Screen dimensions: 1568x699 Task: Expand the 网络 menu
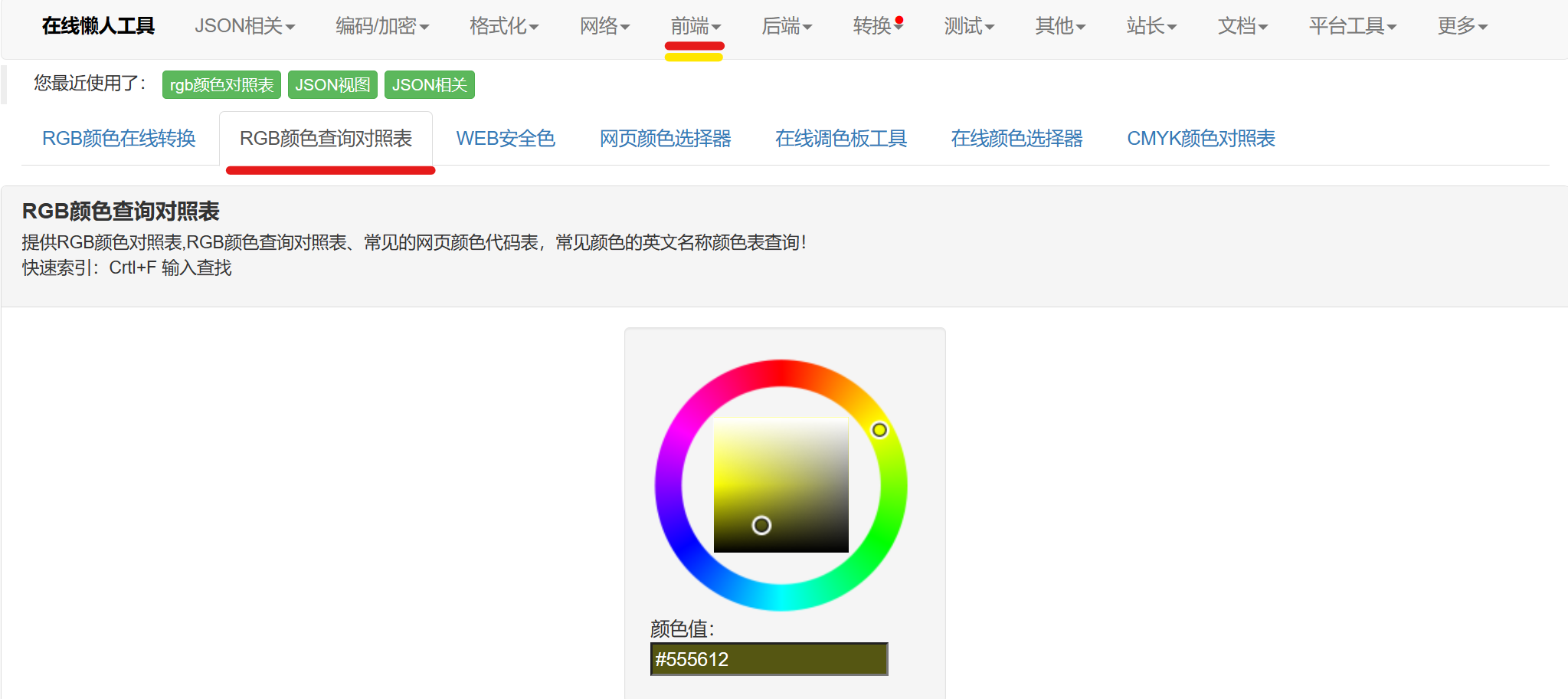pyautogui.click(x=604, y=26)
